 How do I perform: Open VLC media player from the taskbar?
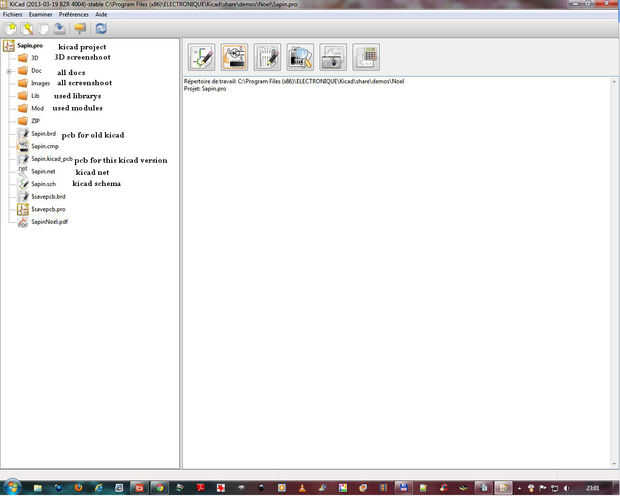point(302,488)
